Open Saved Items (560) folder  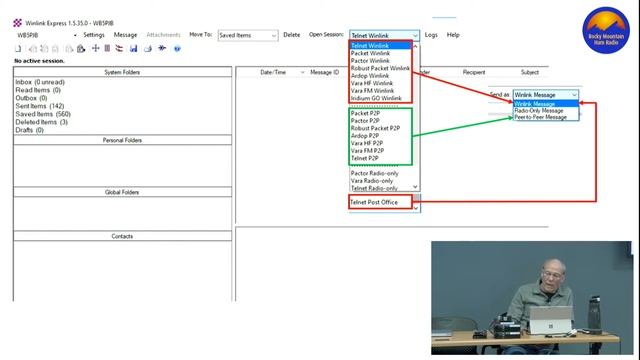point(43,114)
